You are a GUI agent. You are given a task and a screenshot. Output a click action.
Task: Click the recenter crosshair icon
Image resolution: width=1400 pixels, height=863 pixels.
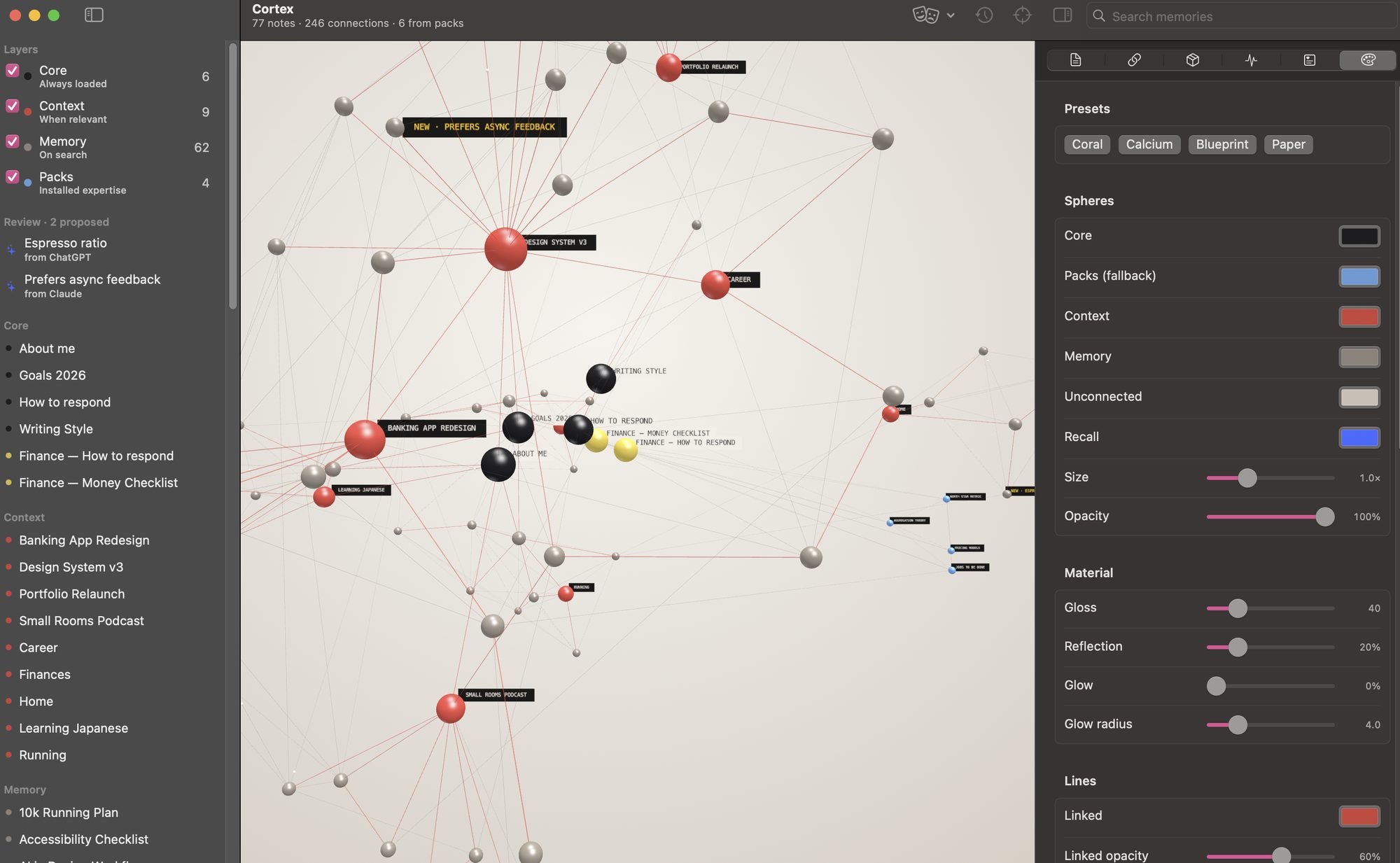tap(1023, 15)
